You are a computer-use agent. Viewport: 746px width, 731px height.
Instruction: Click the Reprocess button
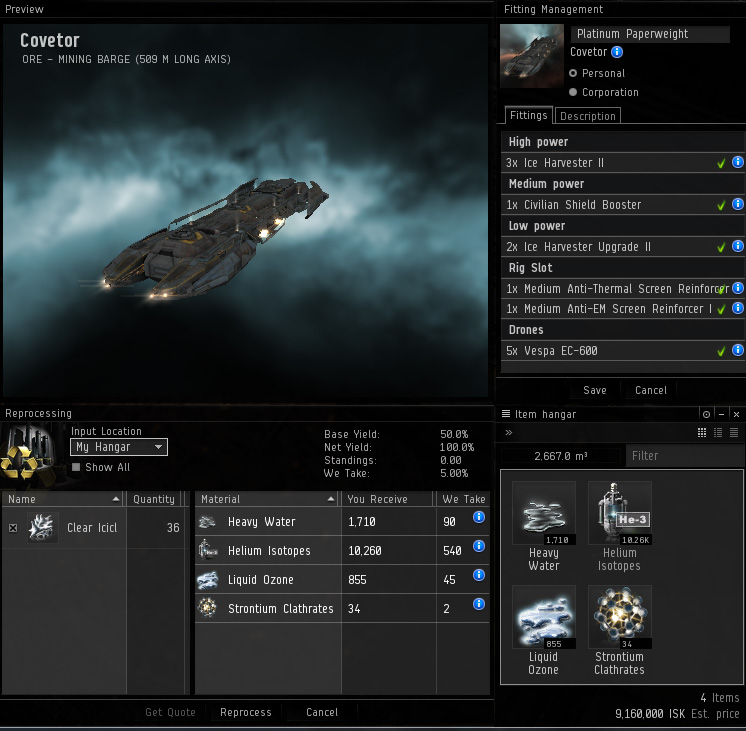point(245,712)
